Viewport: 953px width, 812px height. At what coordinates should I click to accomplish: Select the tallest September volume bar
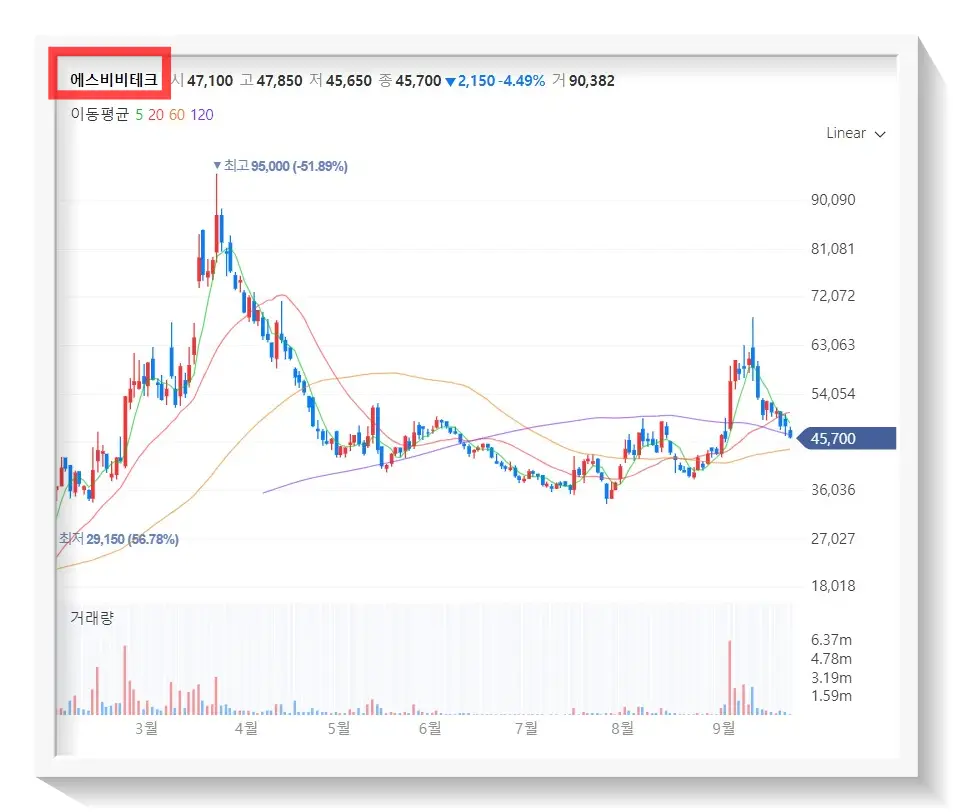click(731, 675)
